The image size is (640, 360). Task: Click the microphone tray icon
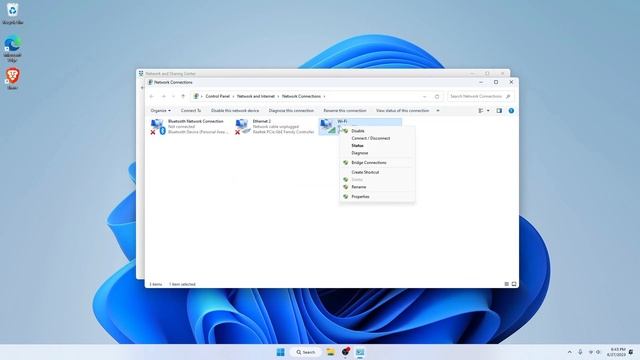pos(580,352)
